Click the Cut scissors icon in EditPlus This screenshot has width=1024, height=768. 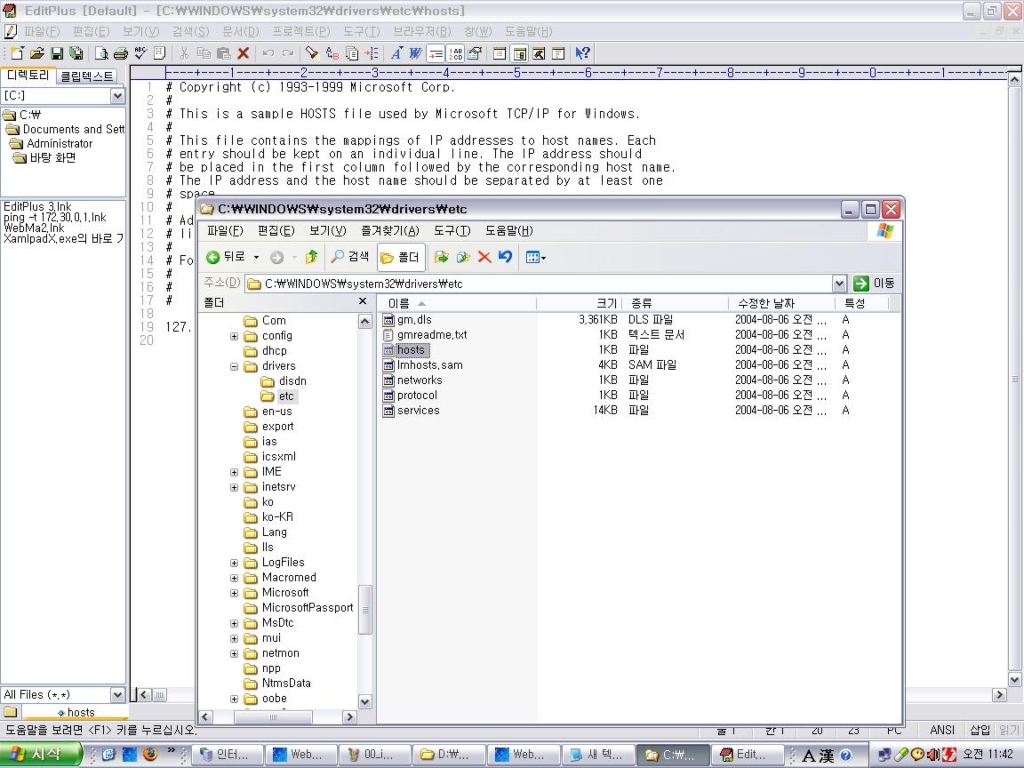click(x=184, y=54)
